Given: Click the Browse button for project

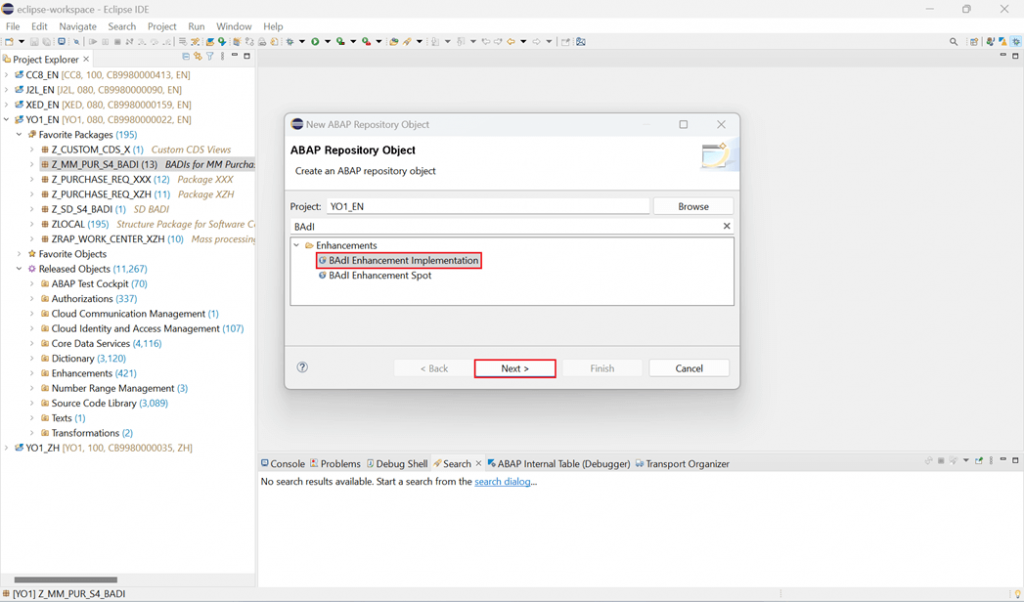Looking at the screenshot, I should 693,206.
